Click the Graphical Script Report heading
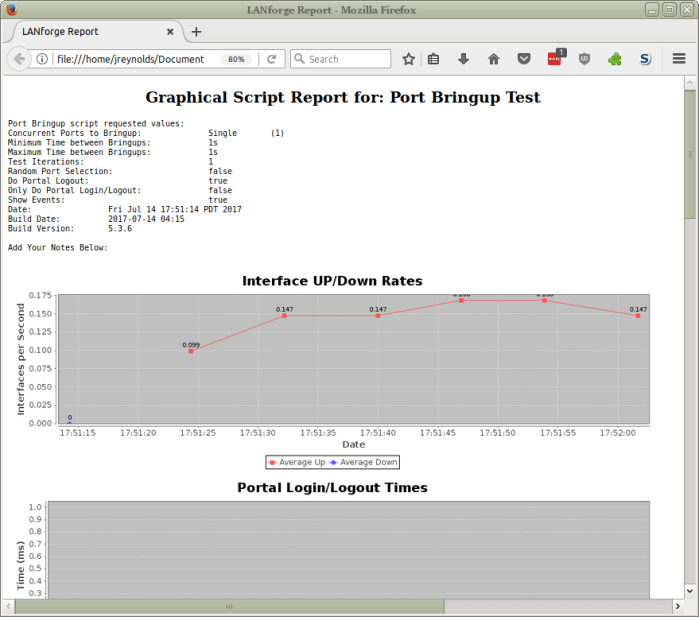The width and height of the screenshot is (699, 617). (343, 97)
